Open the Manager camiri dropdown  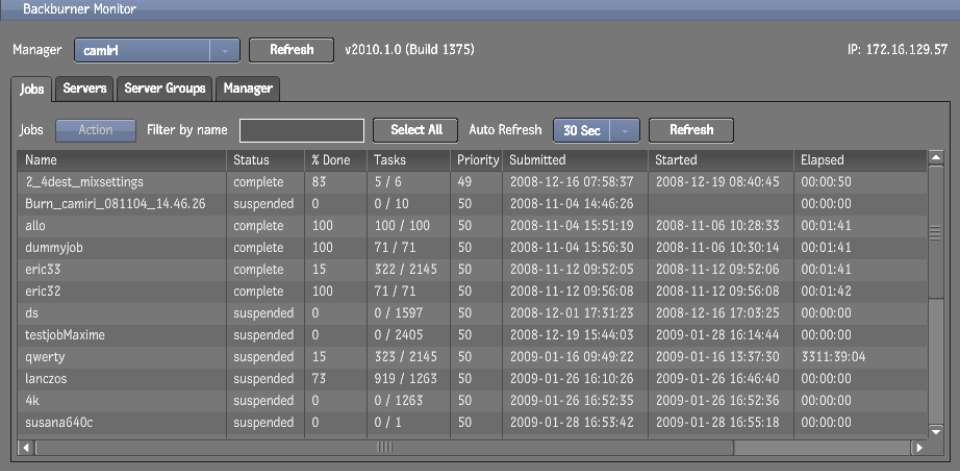[225, 49]
